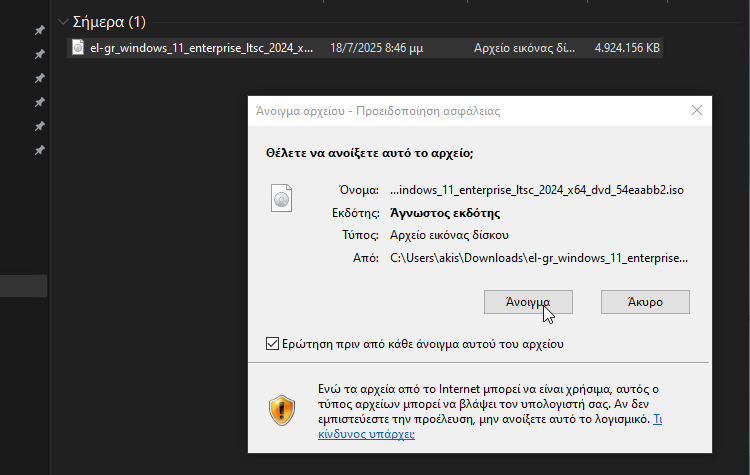Screen dimensions: 750x475
Task: Click the file name ending 54eaabb2.iso
Action: 537,190
